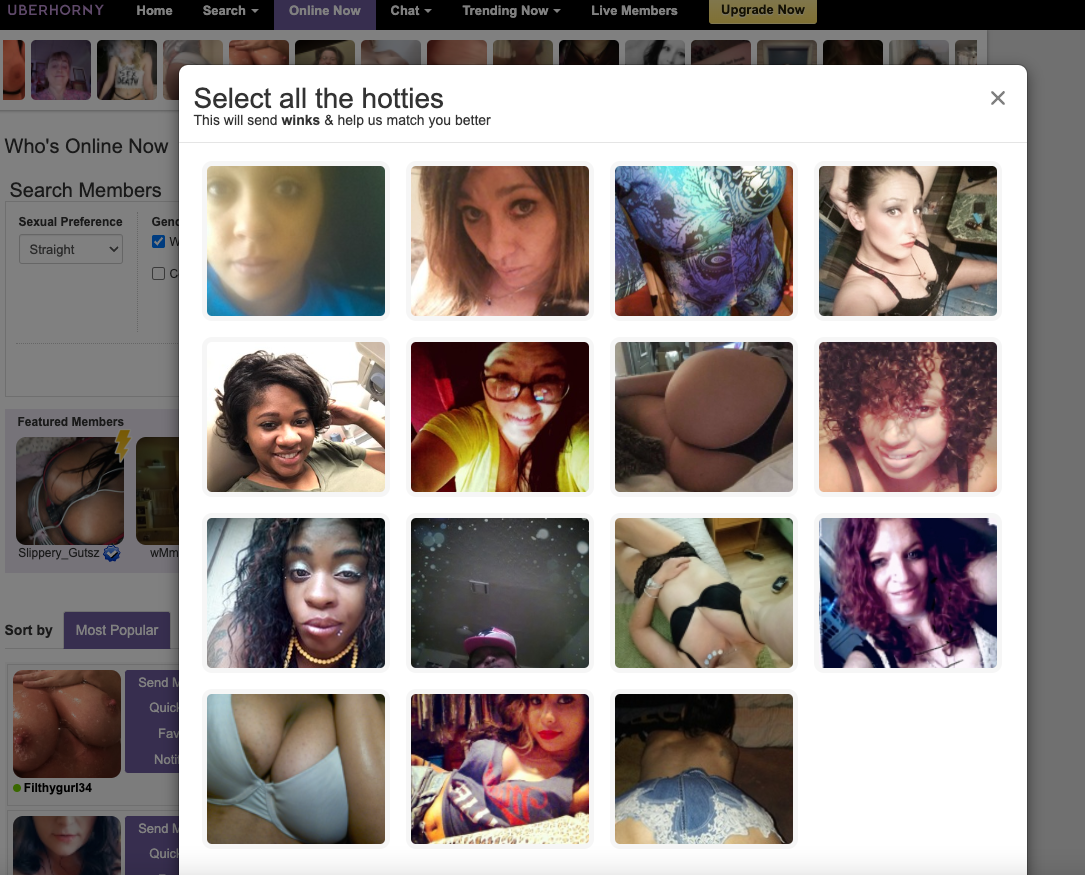Sort results by Most Popular
This screenshot has width=1085, height=875.
(117, 630)
